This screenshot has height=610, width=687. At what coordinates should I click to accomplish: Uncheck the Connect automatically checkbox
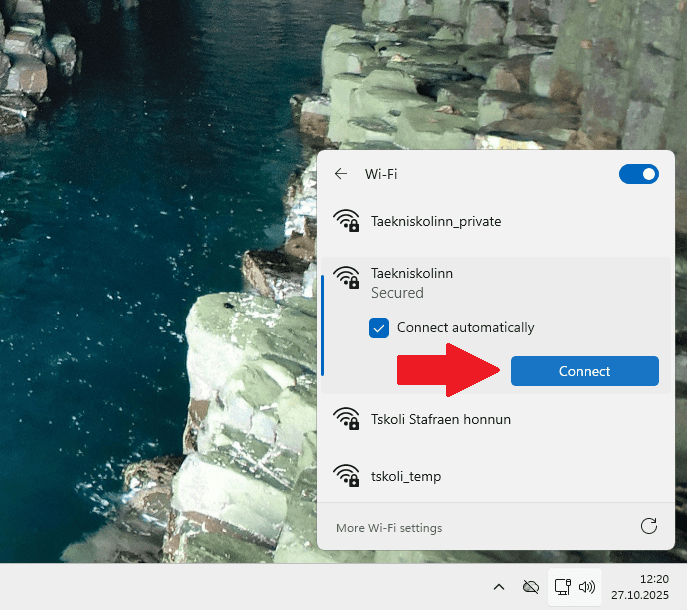379,328
